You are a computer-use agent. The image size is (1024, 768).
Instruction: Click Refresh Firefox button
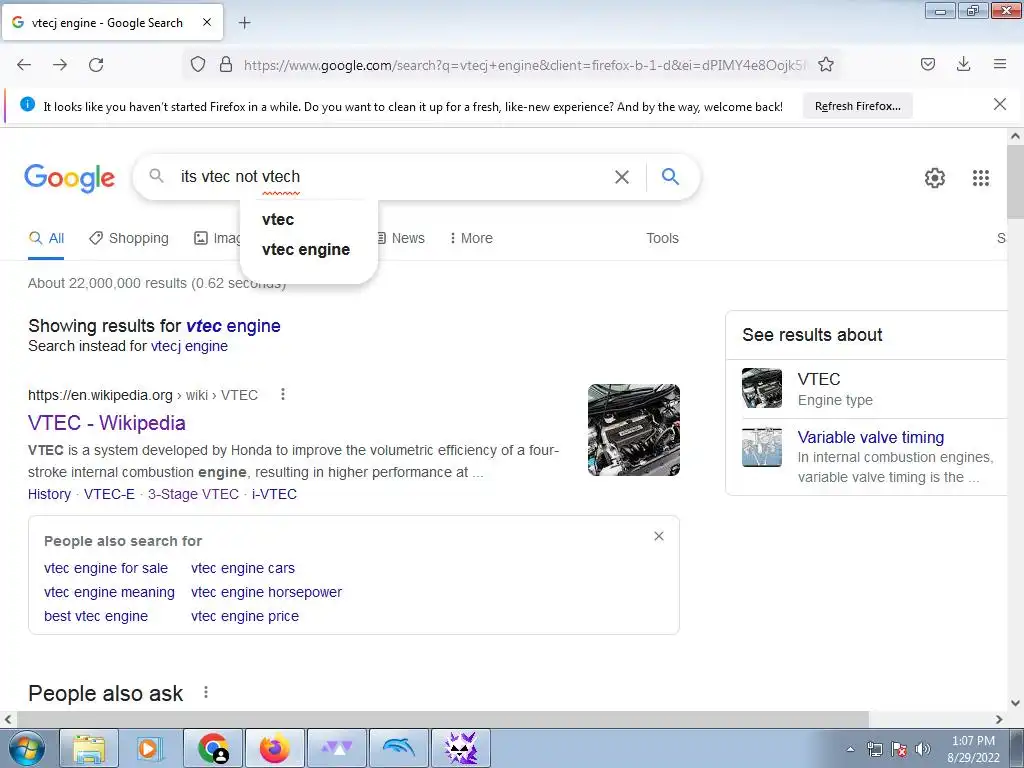tap(857, 106)
